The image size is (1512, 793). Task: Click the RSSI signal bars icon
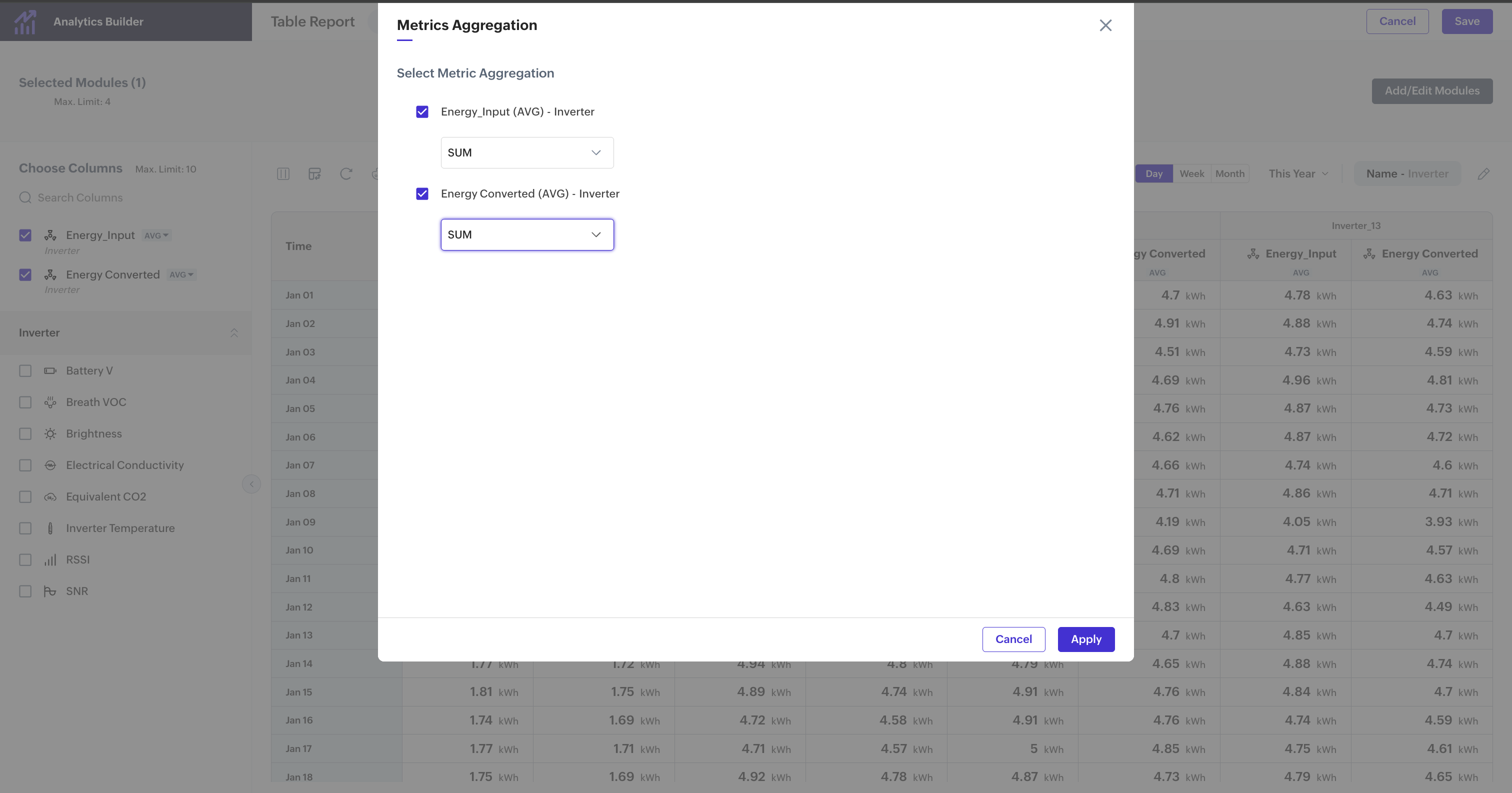pyautogui.click(x=50, y=560)
